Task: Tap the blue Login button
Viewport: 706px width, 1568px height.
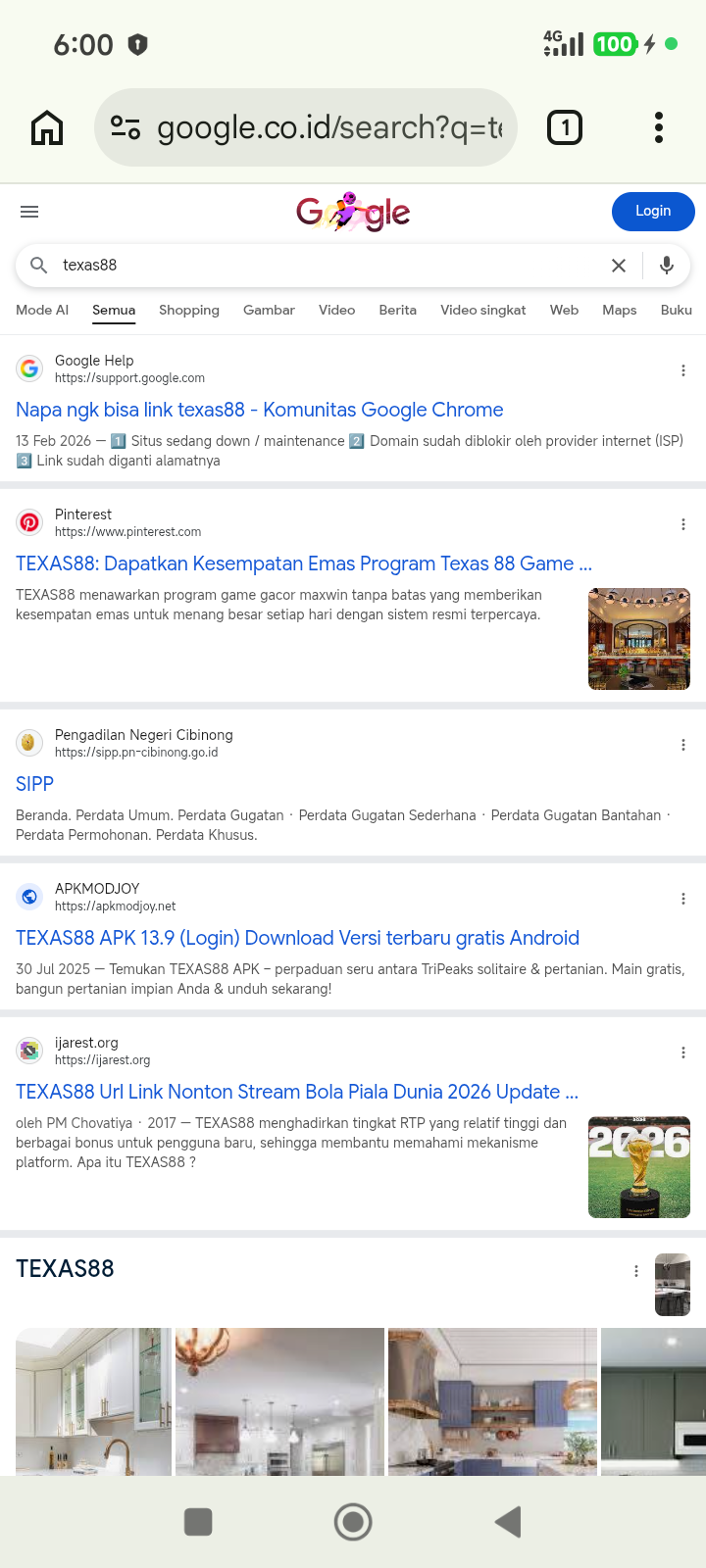Action: pos(653,212)
